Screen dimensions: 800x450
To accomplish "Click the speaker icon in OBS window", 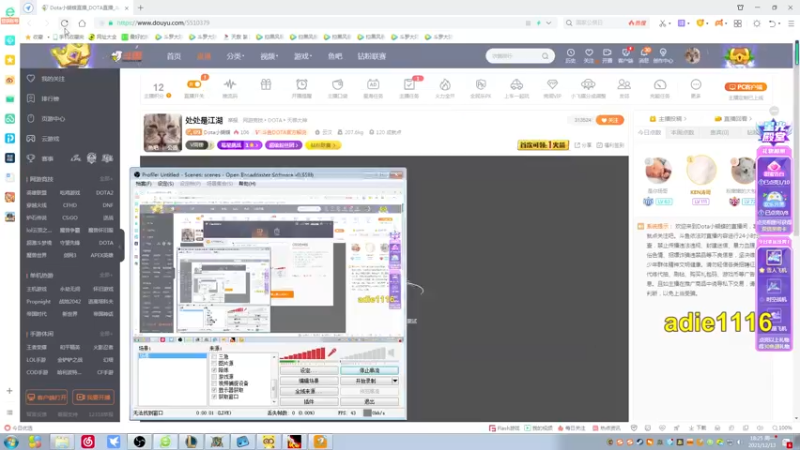I will tap(391, 352).
